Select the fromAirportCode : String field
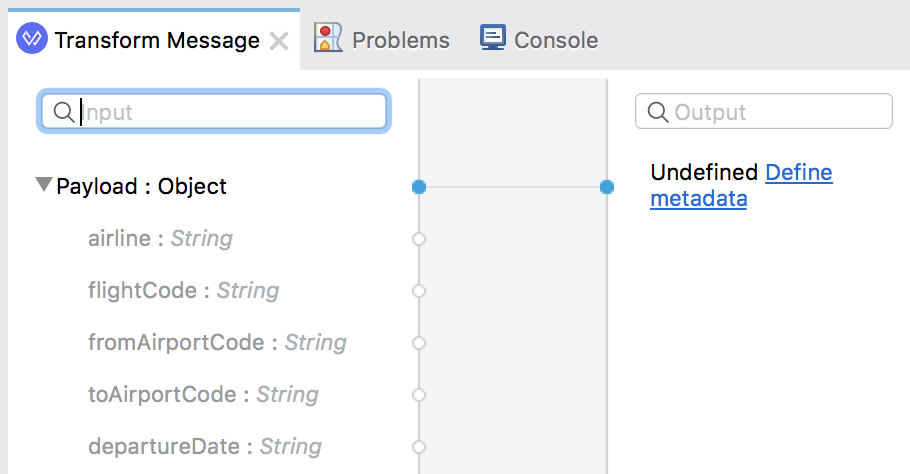 [218, 342]
